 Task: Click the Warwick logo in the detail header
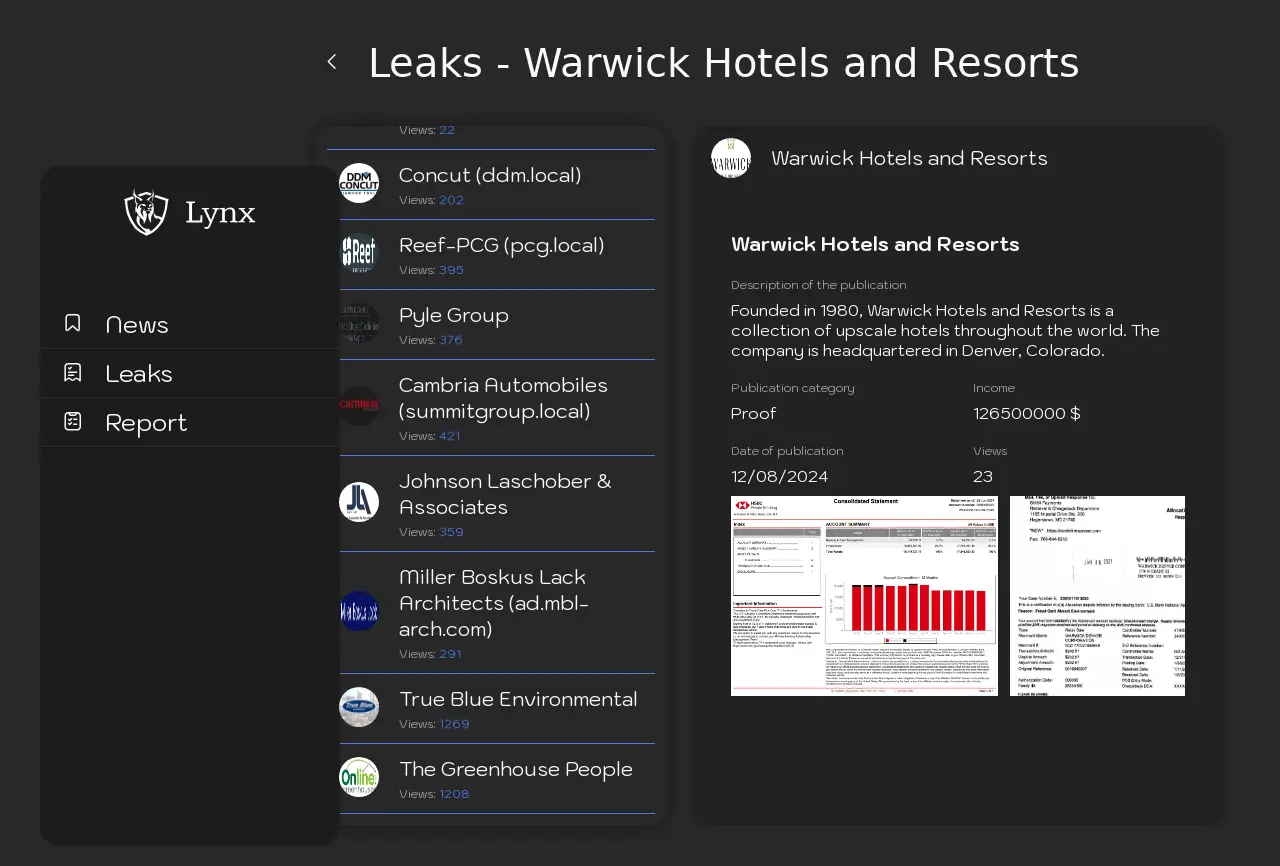pos(731,158)
